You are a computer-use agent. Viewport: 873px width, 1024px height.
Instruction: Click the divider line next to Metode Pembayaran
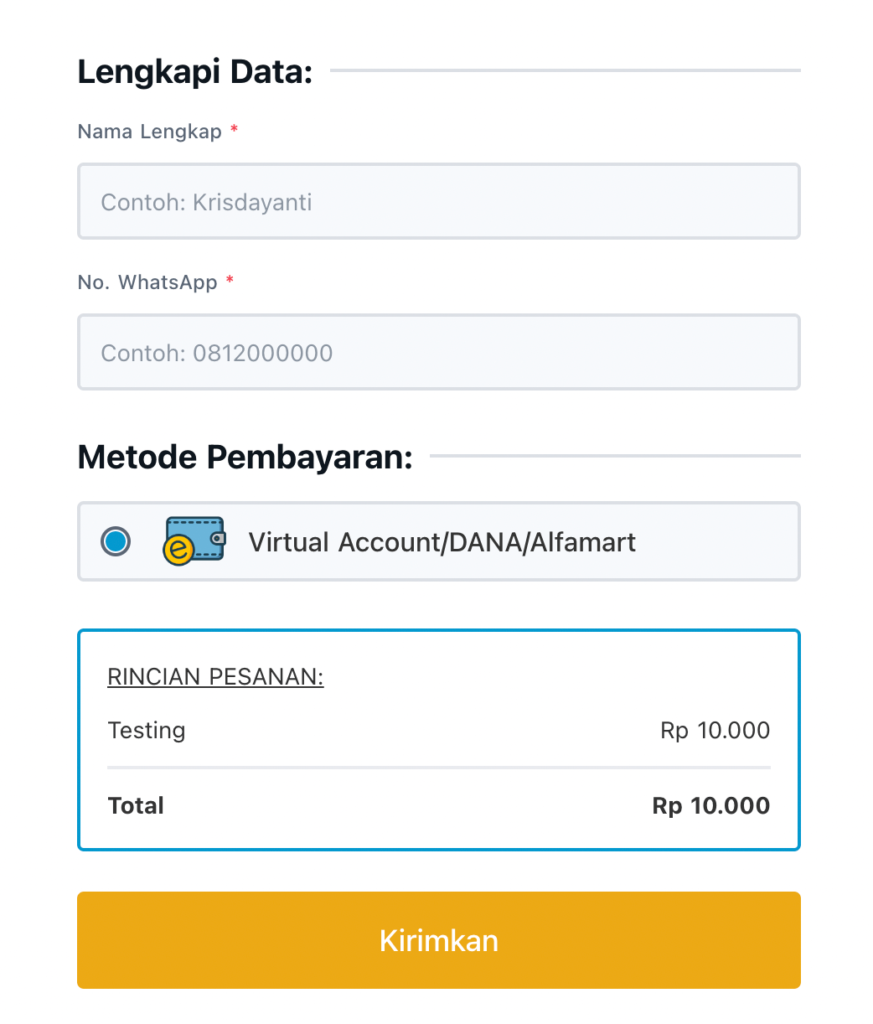click(x=615, y=456)
